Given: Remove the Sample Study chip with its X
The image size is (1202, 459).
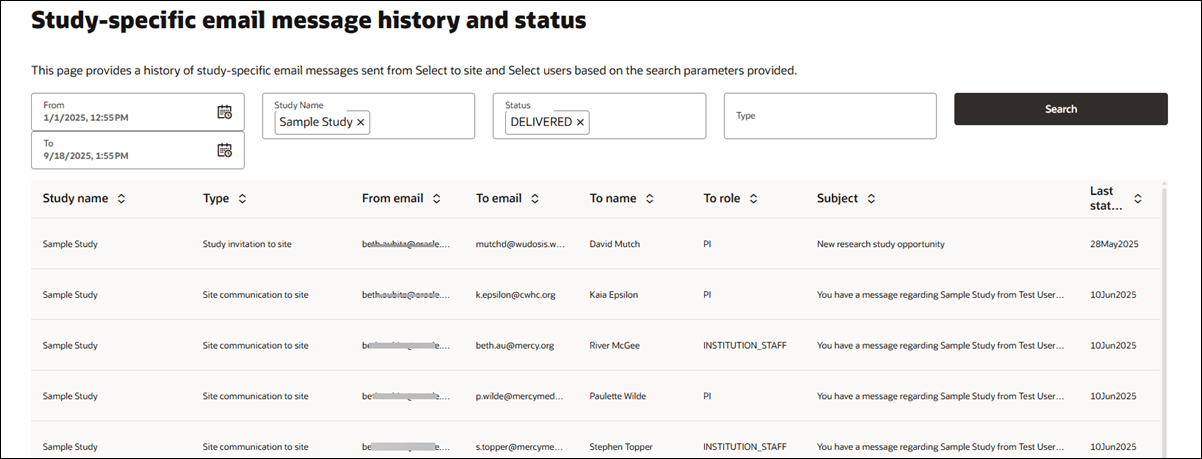Looking at the screenshot, I should pyautogui.click(x=361, y=122).
